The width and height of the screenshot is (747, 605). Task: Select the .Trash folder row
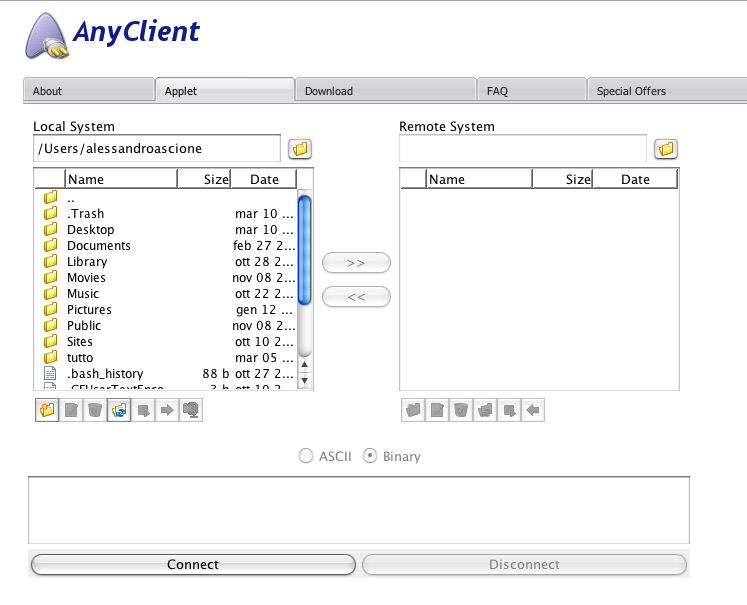tap(166, 213)
